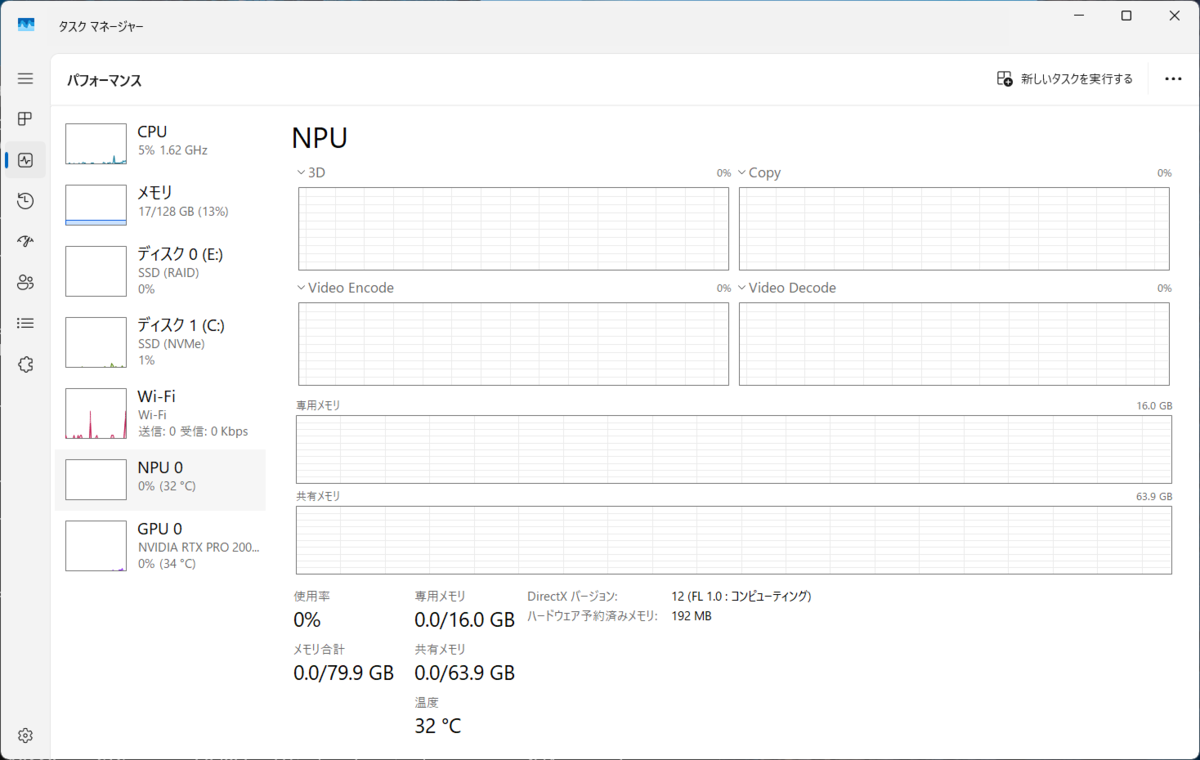Click 新しいタスクを実行する button

1065,79
